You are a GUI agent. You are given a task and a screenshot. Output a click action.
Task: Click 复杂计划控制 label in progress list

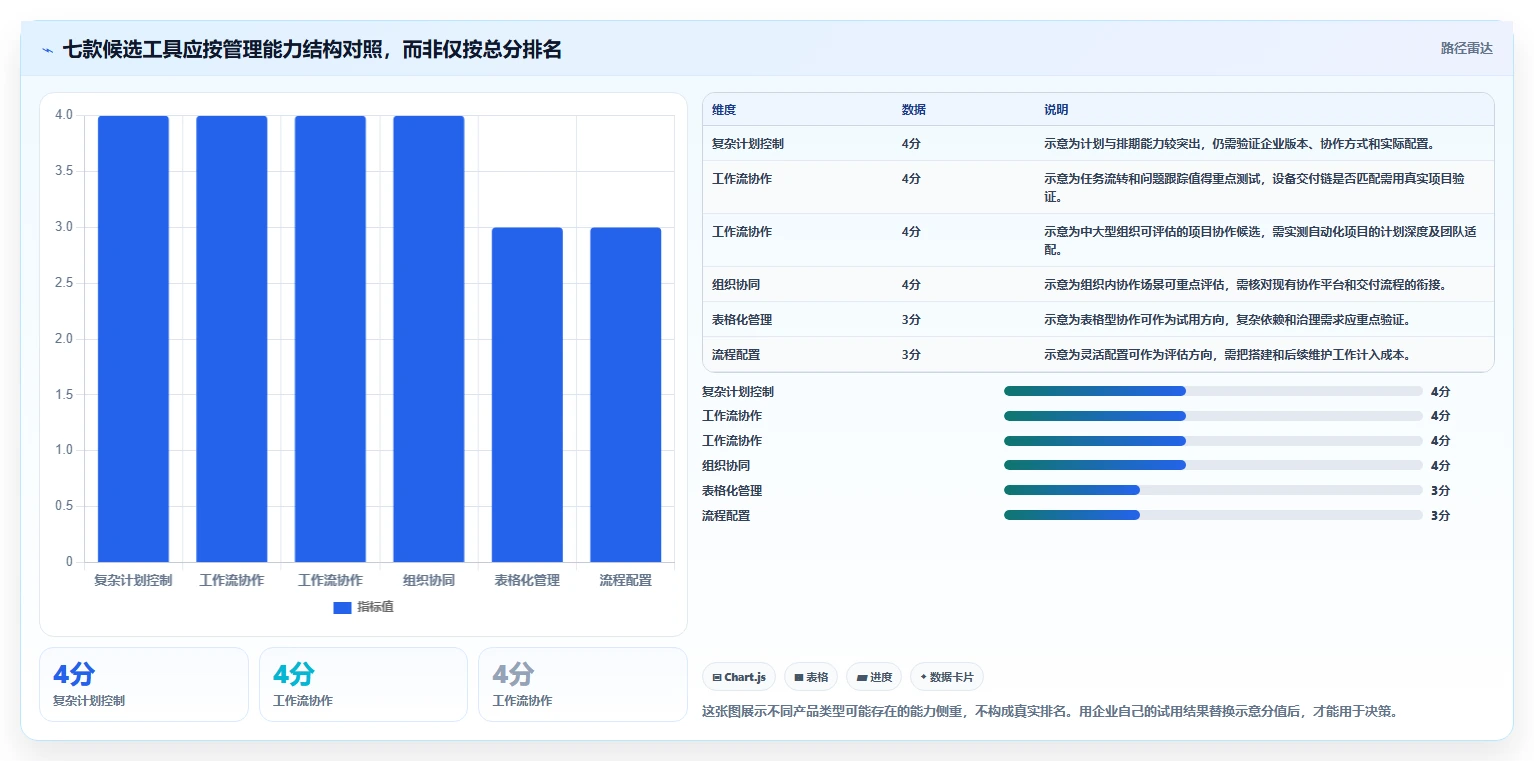pos(738,392)
